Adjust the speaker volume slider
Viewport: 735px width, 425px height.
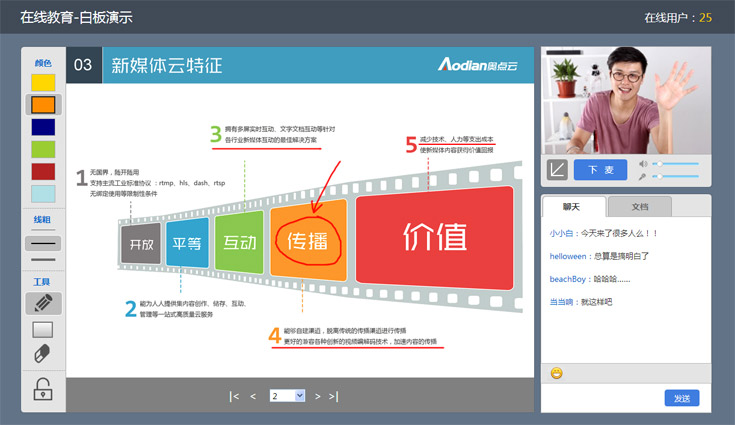[x=675, y=164]
